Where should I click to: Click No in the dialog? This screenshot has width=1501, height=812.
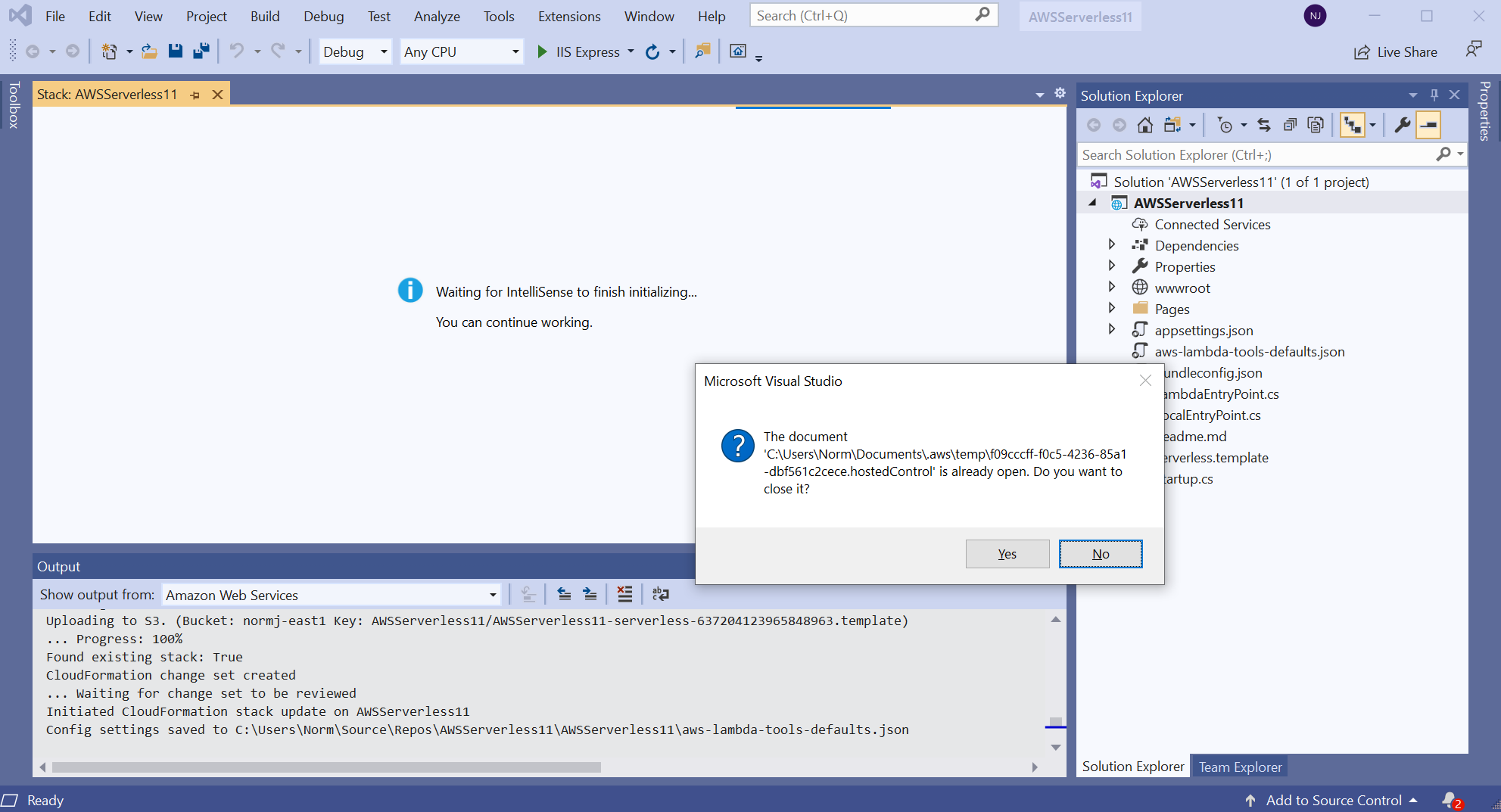tap(1101, 554)
